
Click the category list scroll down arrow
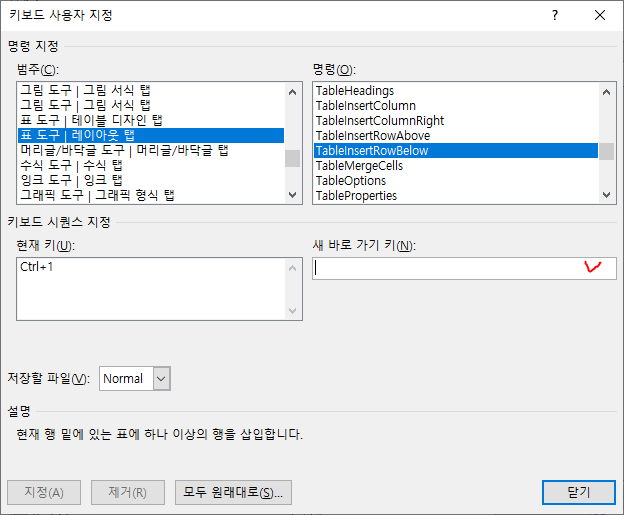292,195
